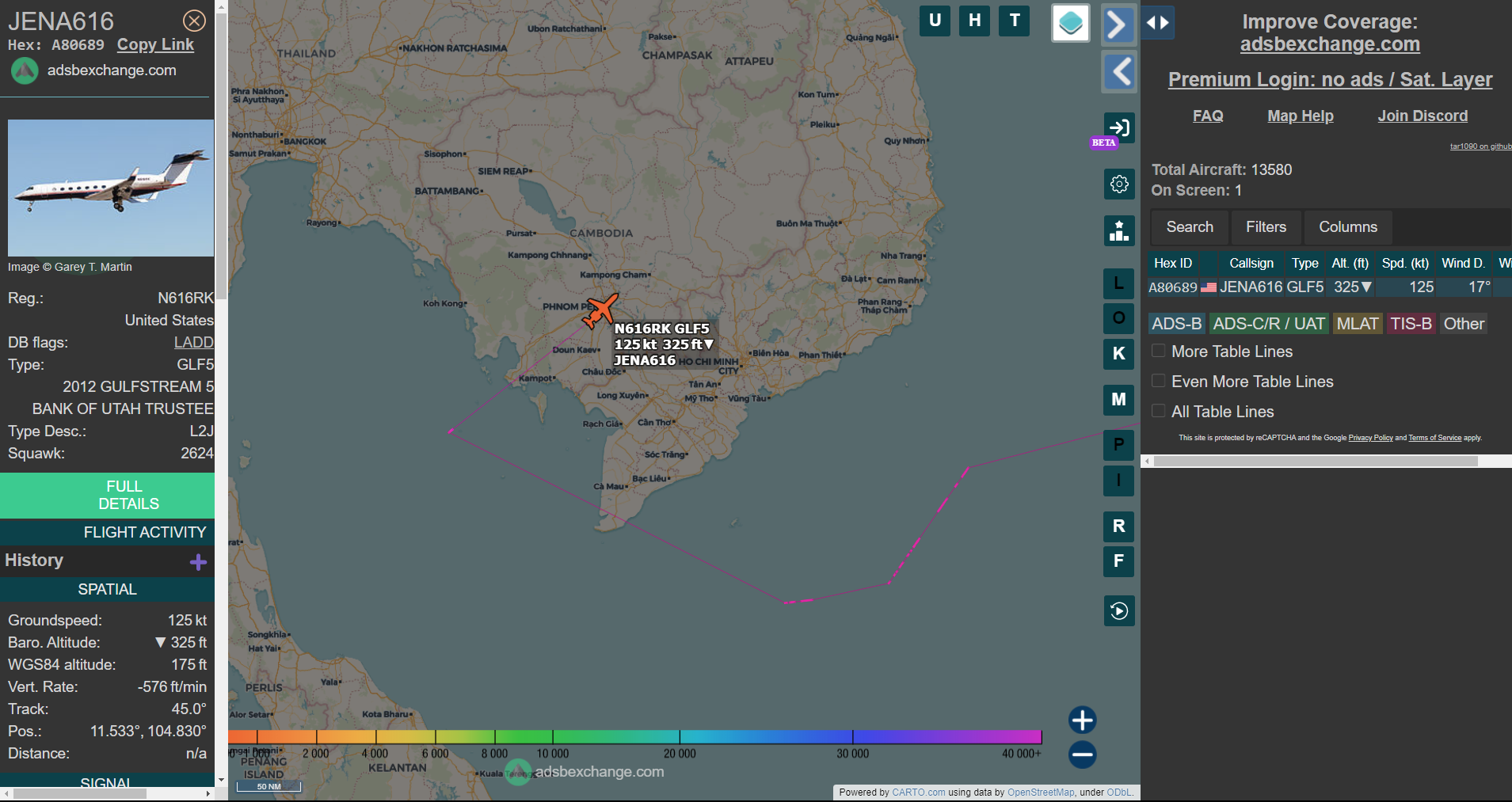Toggle the ADS-B source filter
The image size is (1512, 802).
(x=1177, y=324)
